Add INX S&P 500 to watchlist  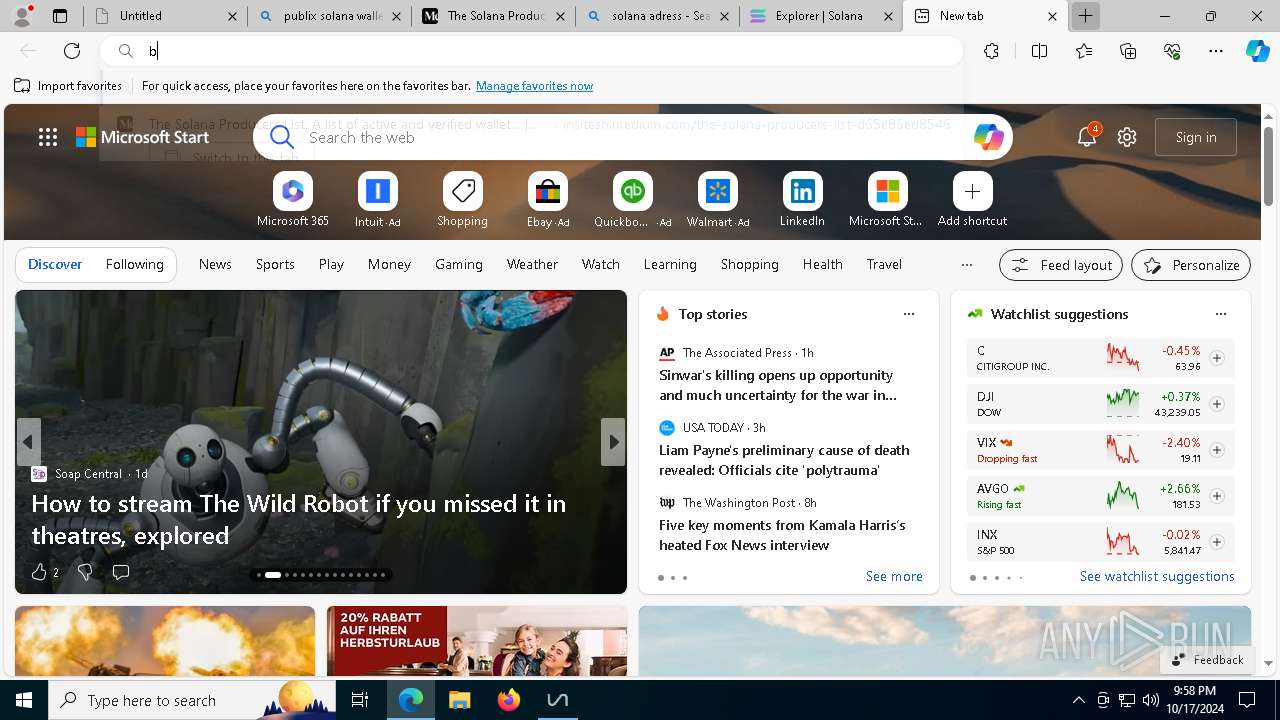[x=1216, y=542]
